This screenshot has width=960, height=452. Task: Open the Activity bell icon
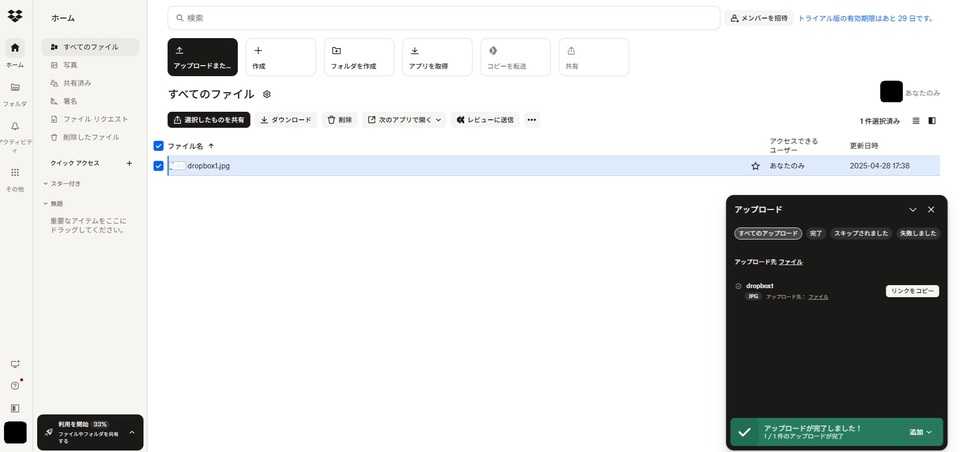pos(15,127)
